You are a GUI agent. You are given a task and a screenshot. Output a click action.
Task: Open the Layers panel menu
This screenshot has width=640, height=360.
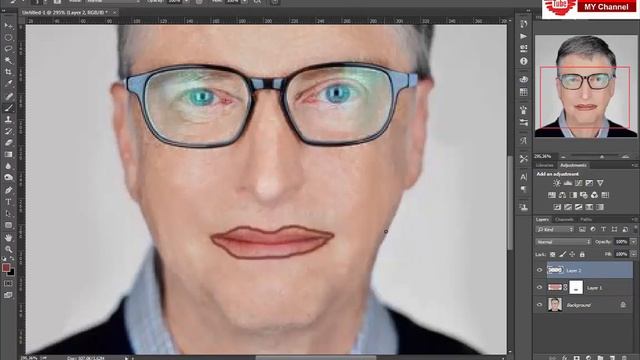coord(635,220)
